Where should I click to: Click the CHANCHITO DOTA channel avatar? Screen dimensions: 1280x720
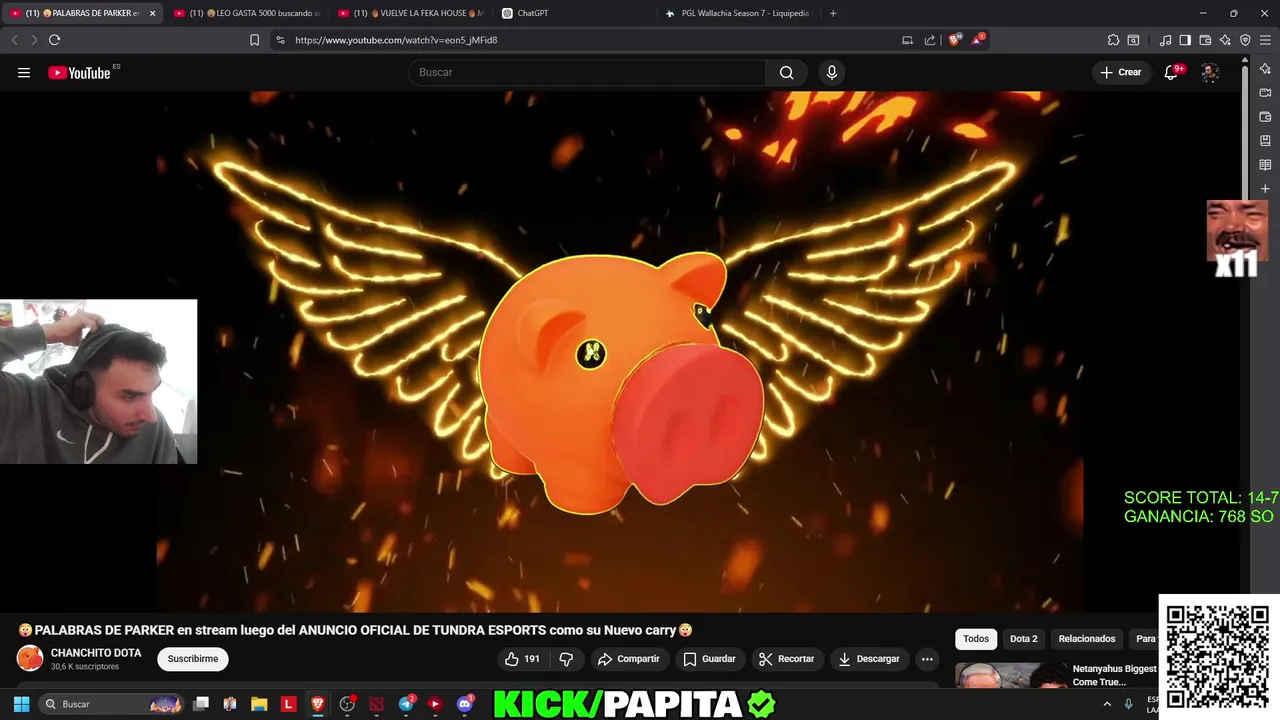[x=30, y=658]
